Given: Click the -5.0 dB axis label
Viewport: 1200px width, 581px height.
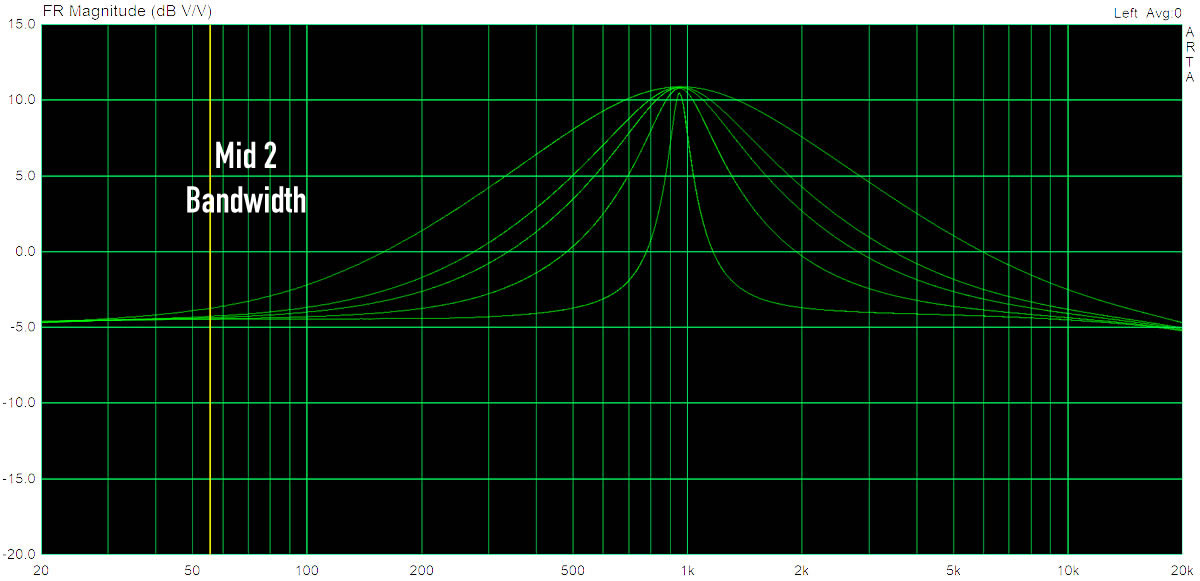Looking at the screenshot, I should click(x=25, y=327).
